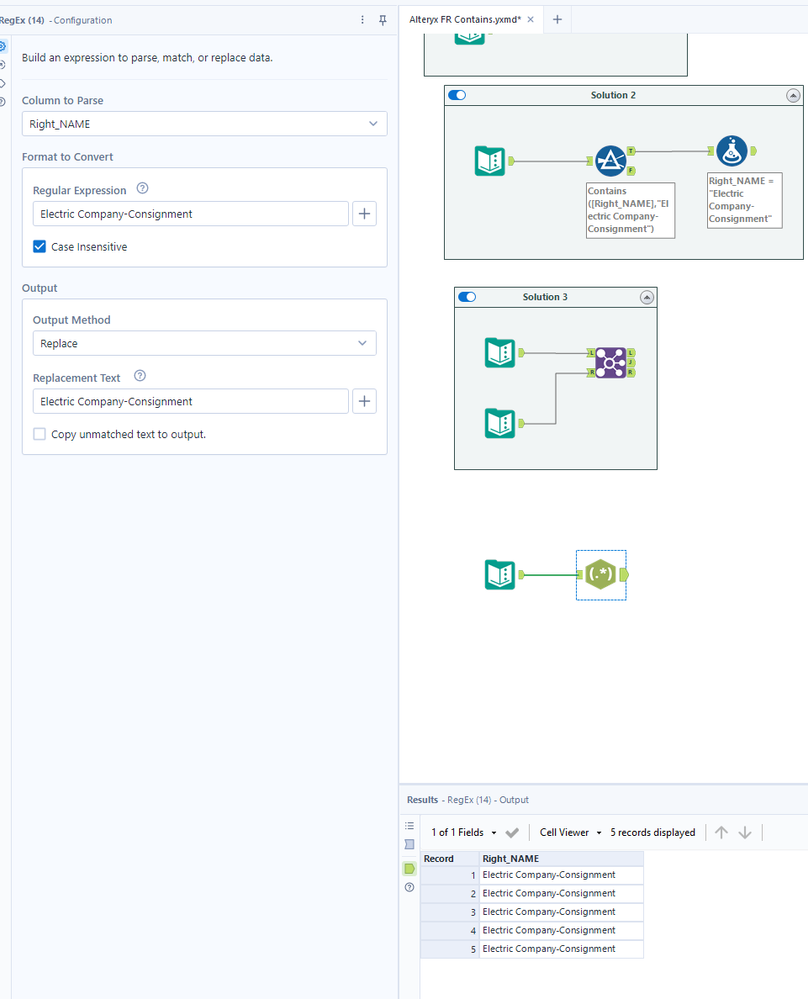This screenshot has height=999, width=808.
Task: Go to previous record with up arrow
Action: 721,833
